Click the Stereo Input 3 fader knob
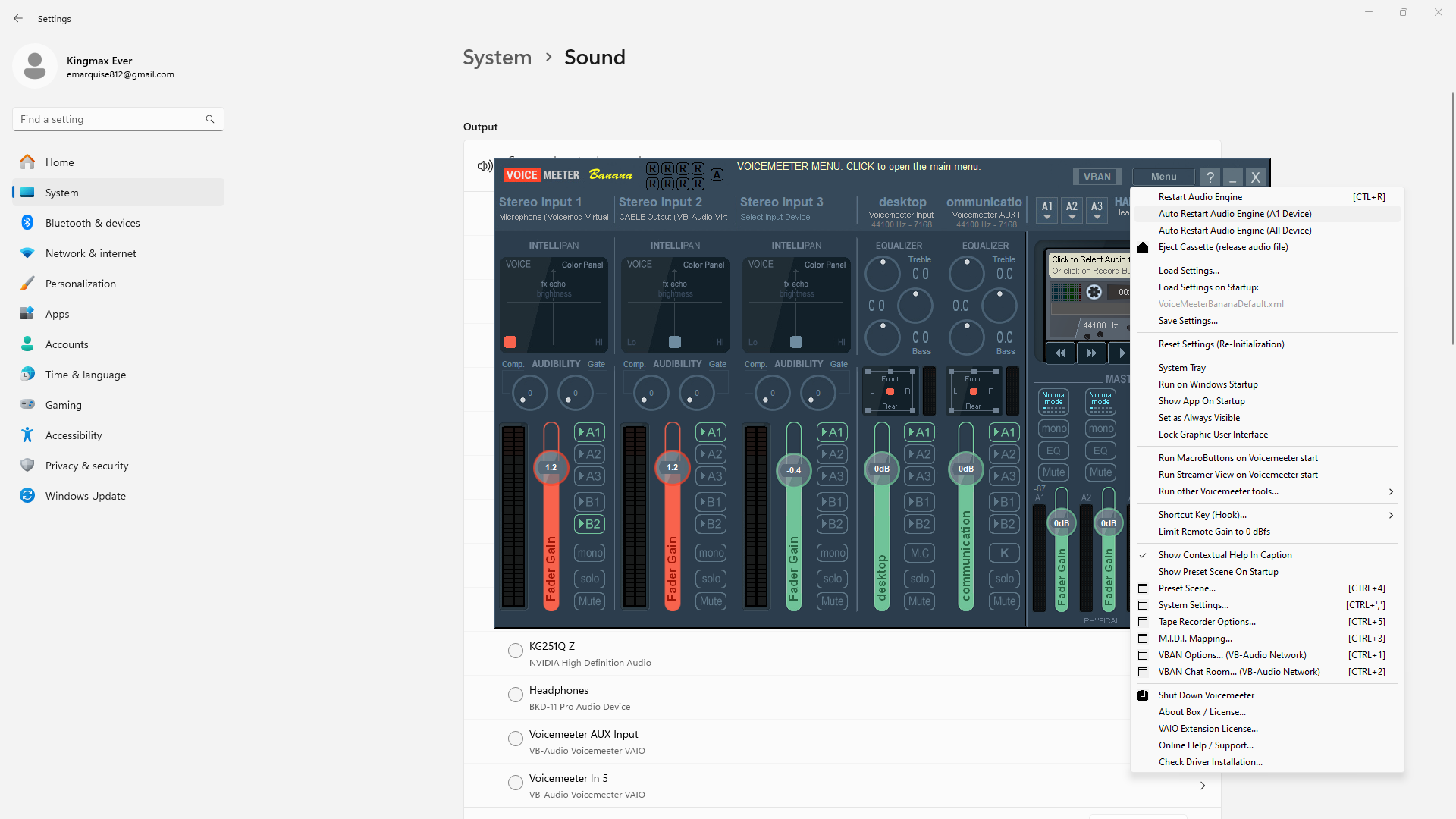Viewport: 1456px width, 819px height. coord(793,470)
